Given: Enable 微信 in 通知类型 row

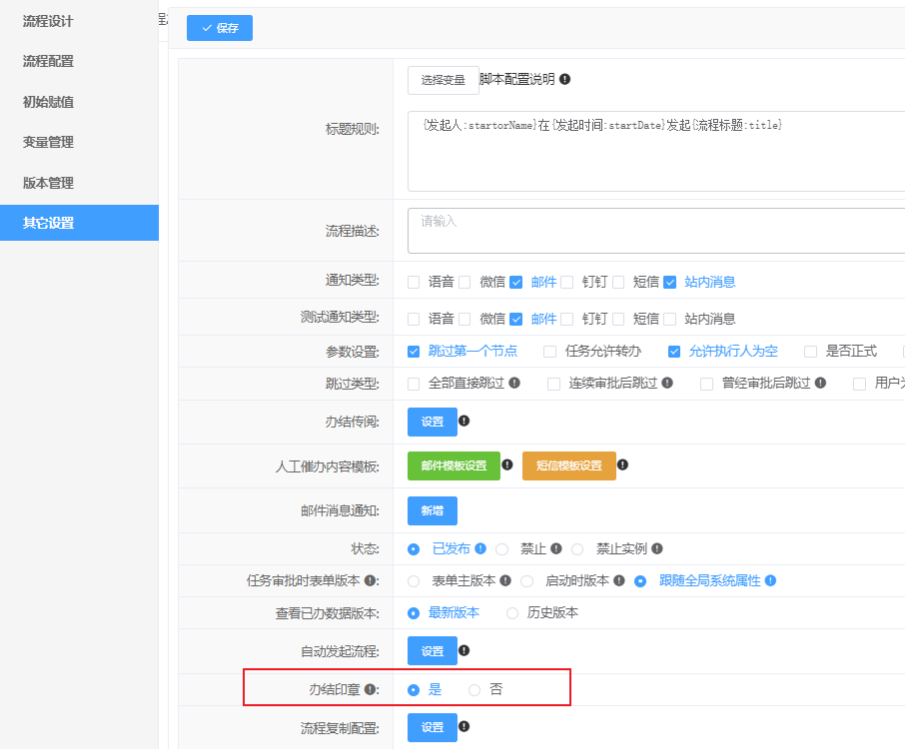Looking at the screenshot, I should coord(465,283).
